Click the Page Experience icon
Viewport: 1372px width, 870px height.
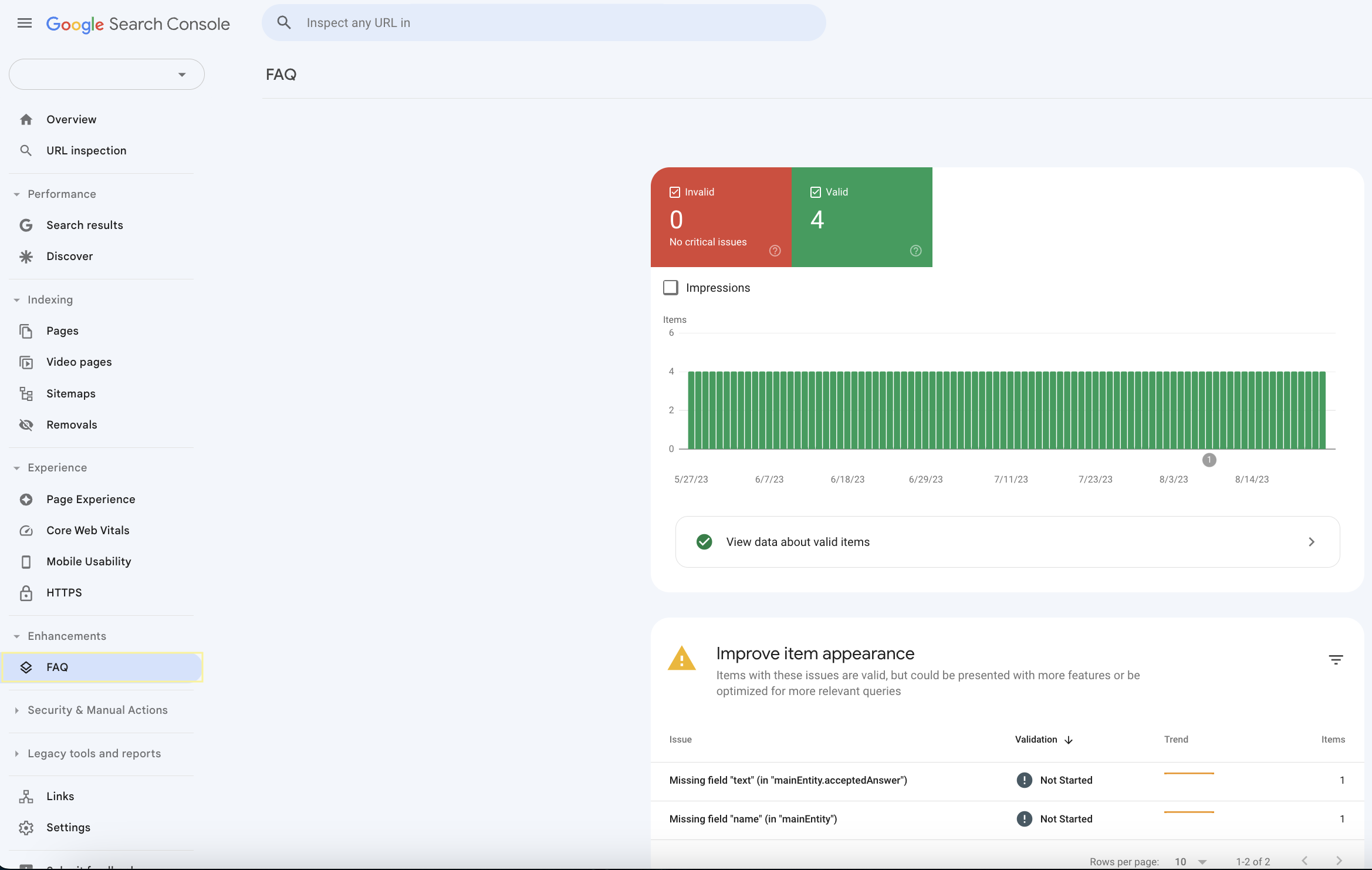click(x=26, y=500)
